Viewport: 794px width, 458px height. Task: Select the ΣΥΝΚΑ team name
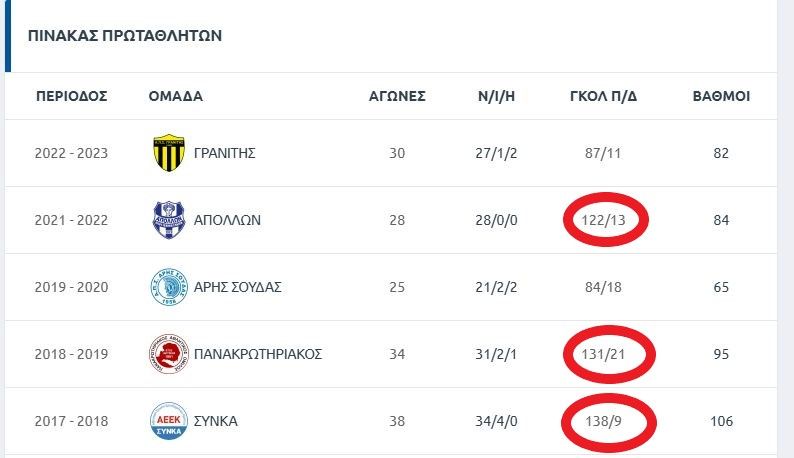click(x=216, y=421)
